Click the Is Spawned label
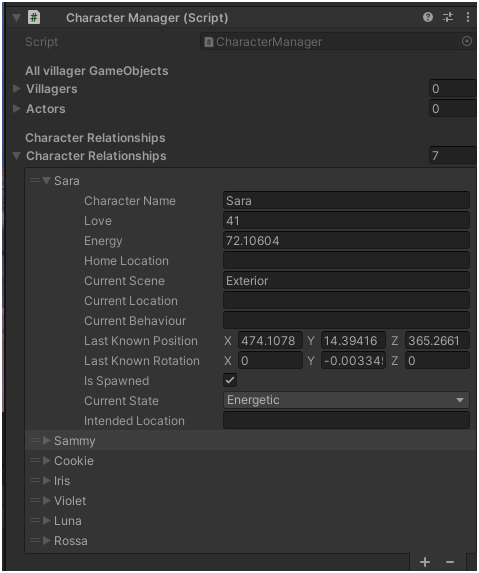This screenshot has height=573, width=479. click(x=117, y=381)
